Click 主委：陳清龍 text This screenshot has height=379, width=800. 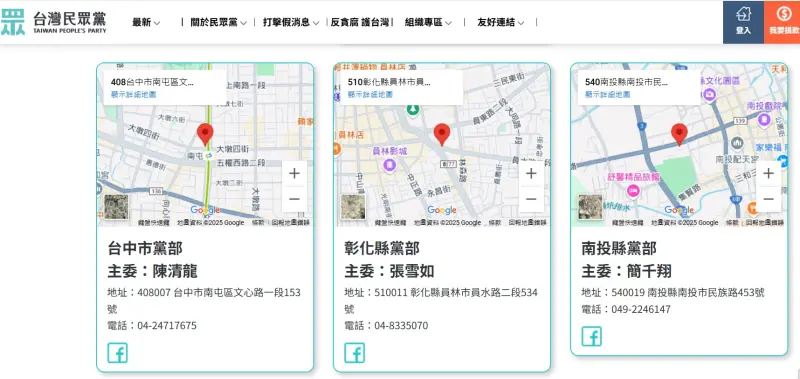pyautogui.click(x=152, y=271)
